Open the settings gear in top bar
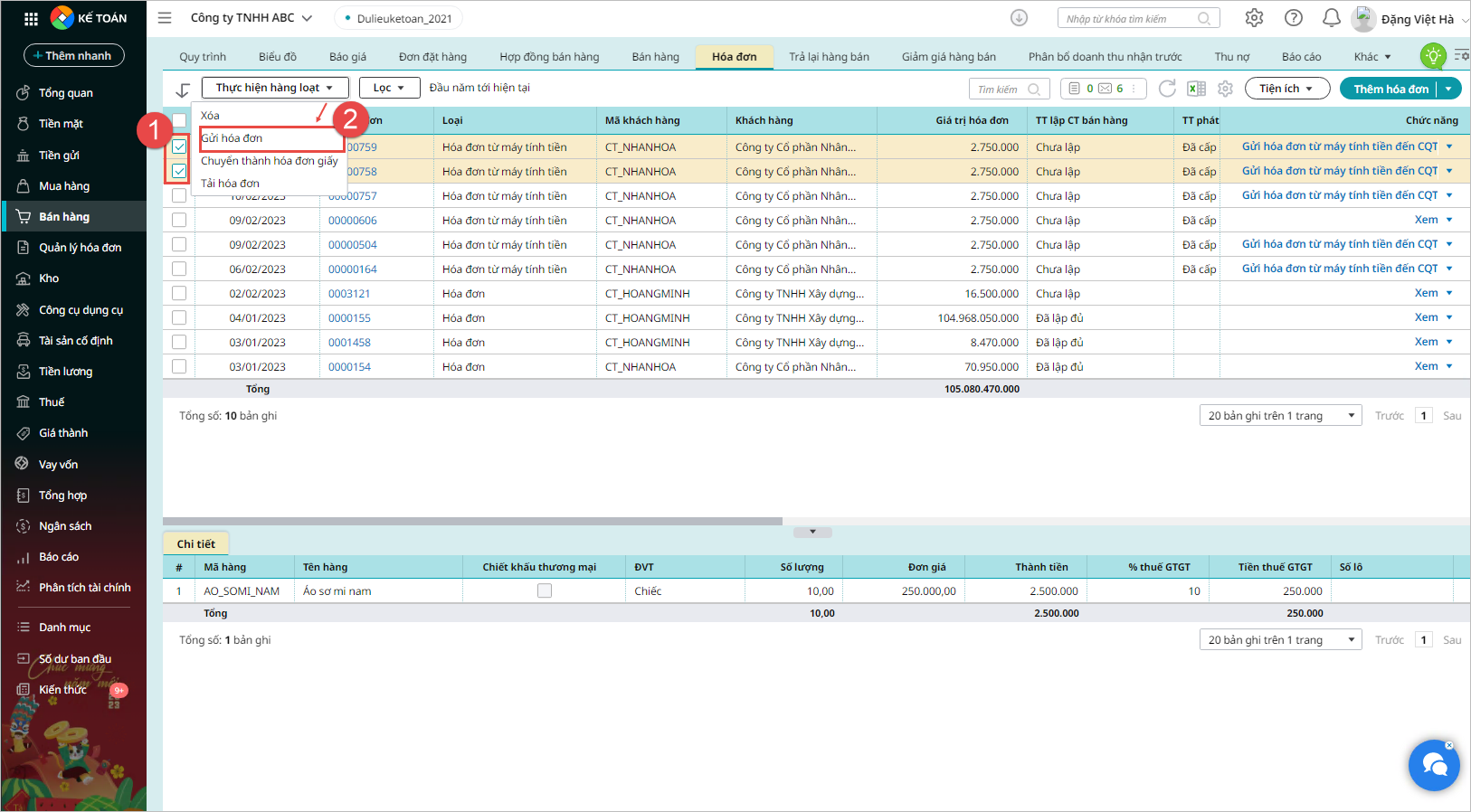Viewport: 1471px width, 812px height. 1254,18
